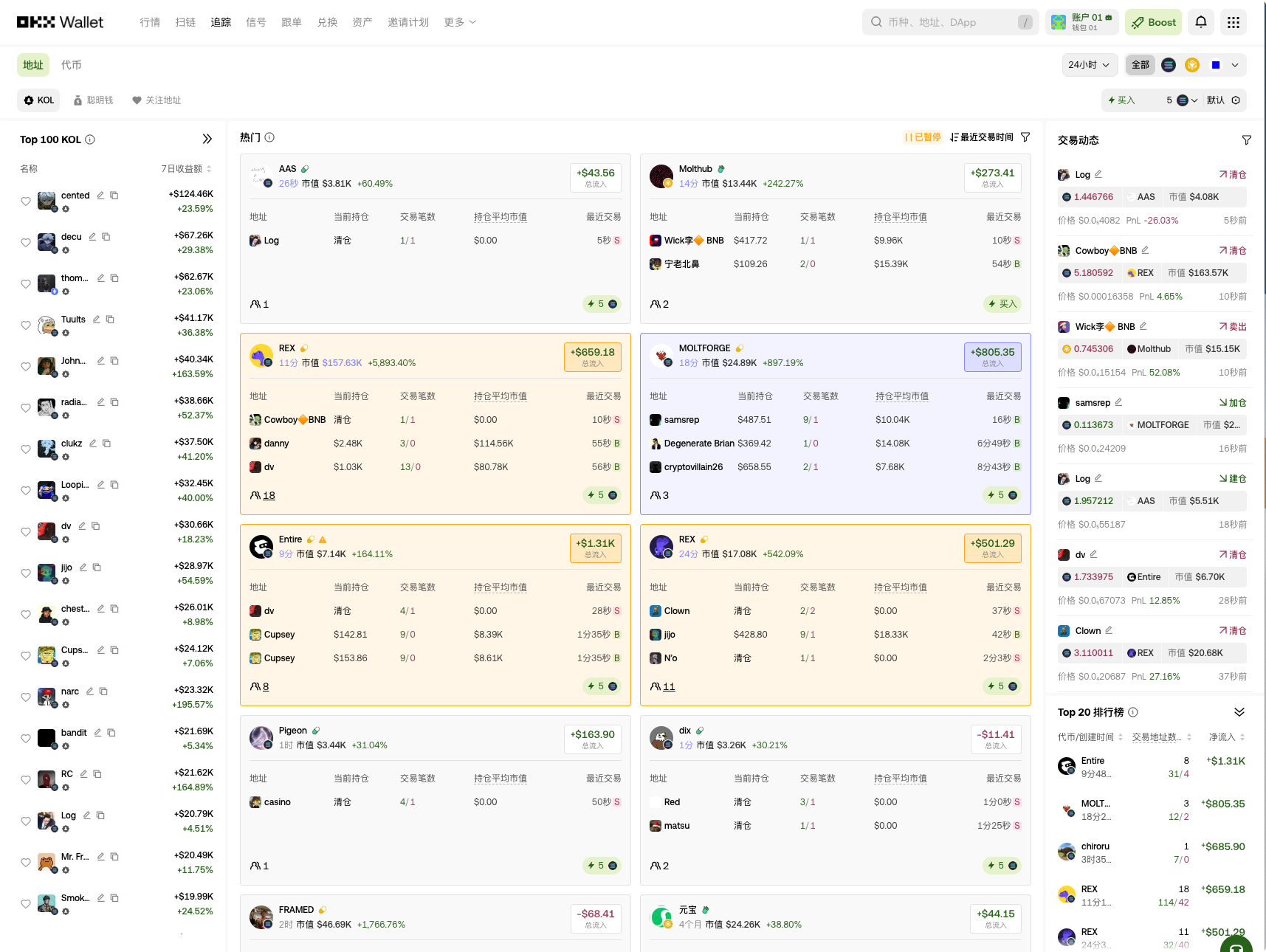The width and height of the screenshot is (1266, 952).
Task: Open the filter icon next to 交易动态
Action: tap(1247, 139)
